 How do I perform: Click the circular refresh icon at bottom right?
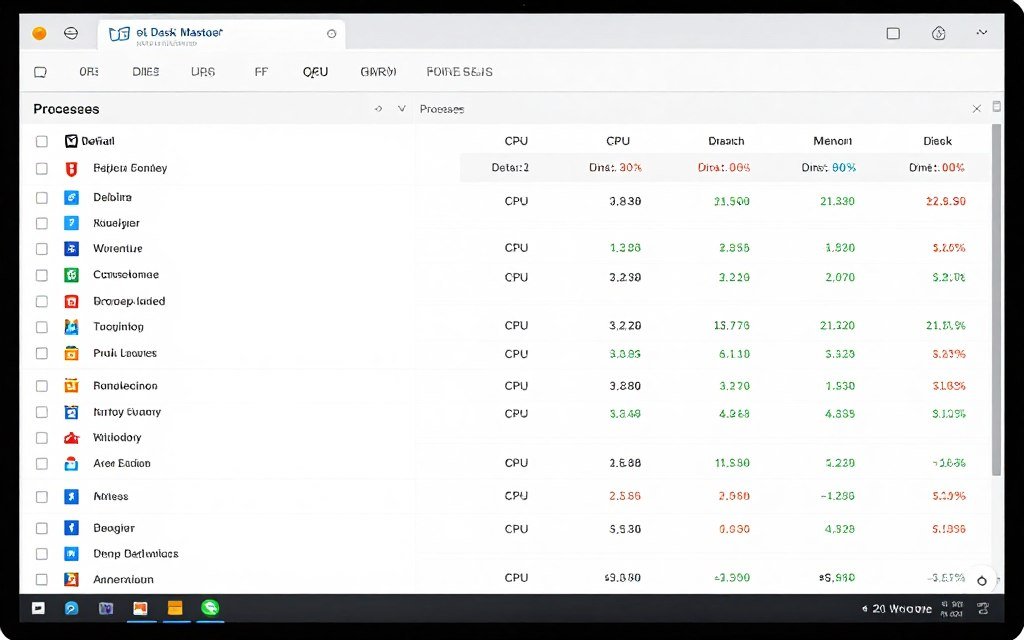[x=982, y=581]
